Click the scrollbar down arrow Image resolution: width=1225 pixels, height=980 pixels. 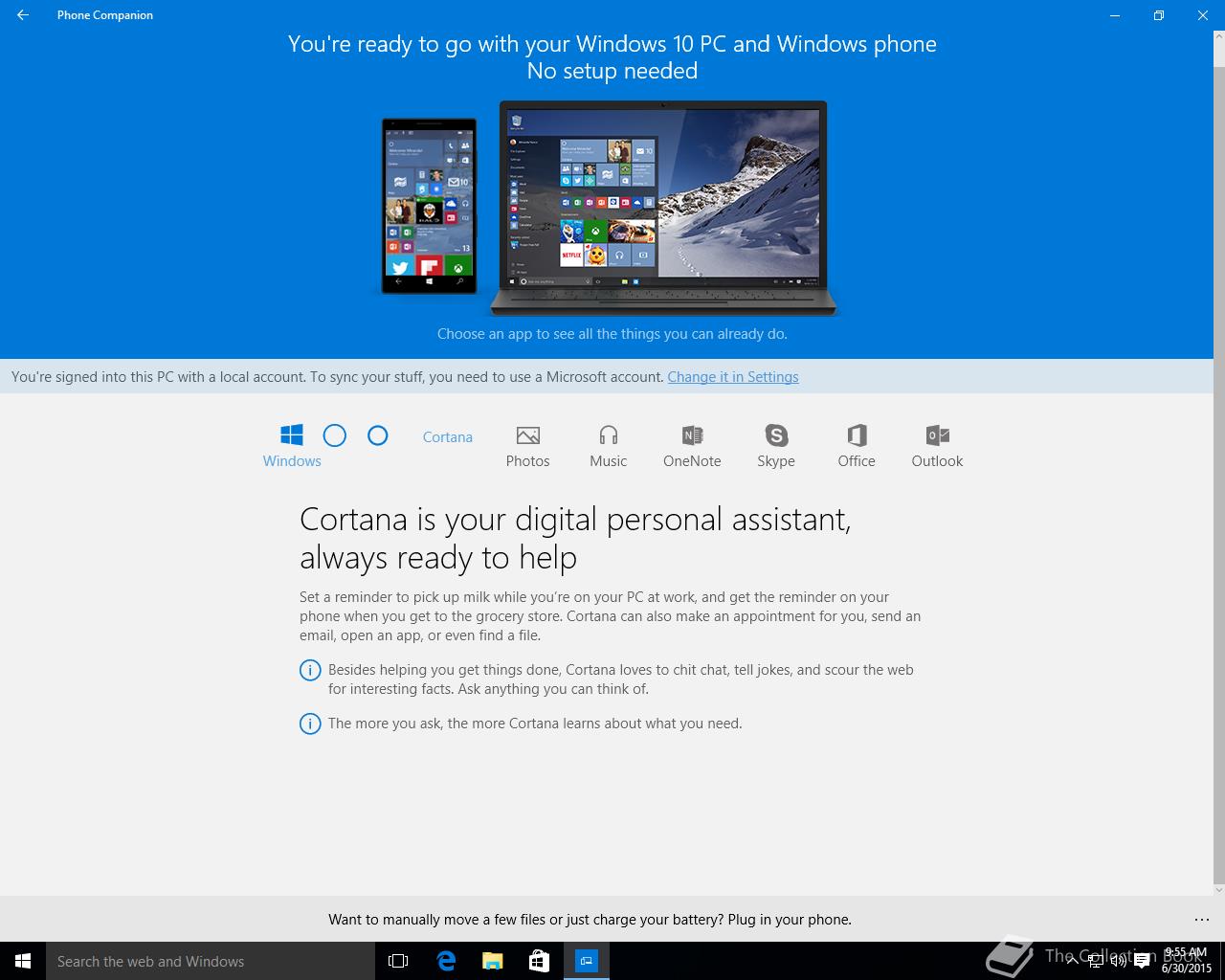pos(1218,889)
